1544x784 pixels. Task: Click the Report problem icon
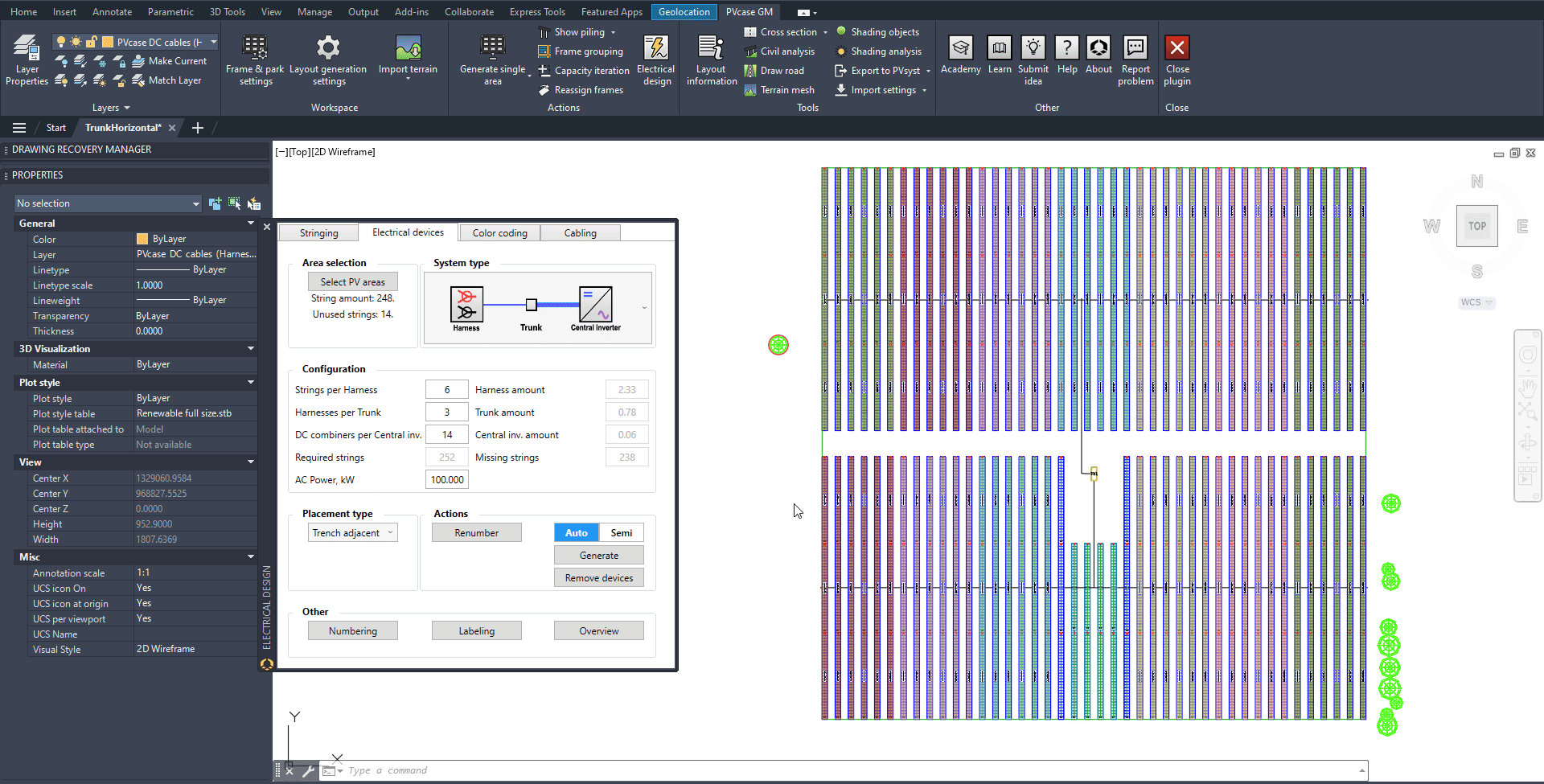tap(1135, 48)
